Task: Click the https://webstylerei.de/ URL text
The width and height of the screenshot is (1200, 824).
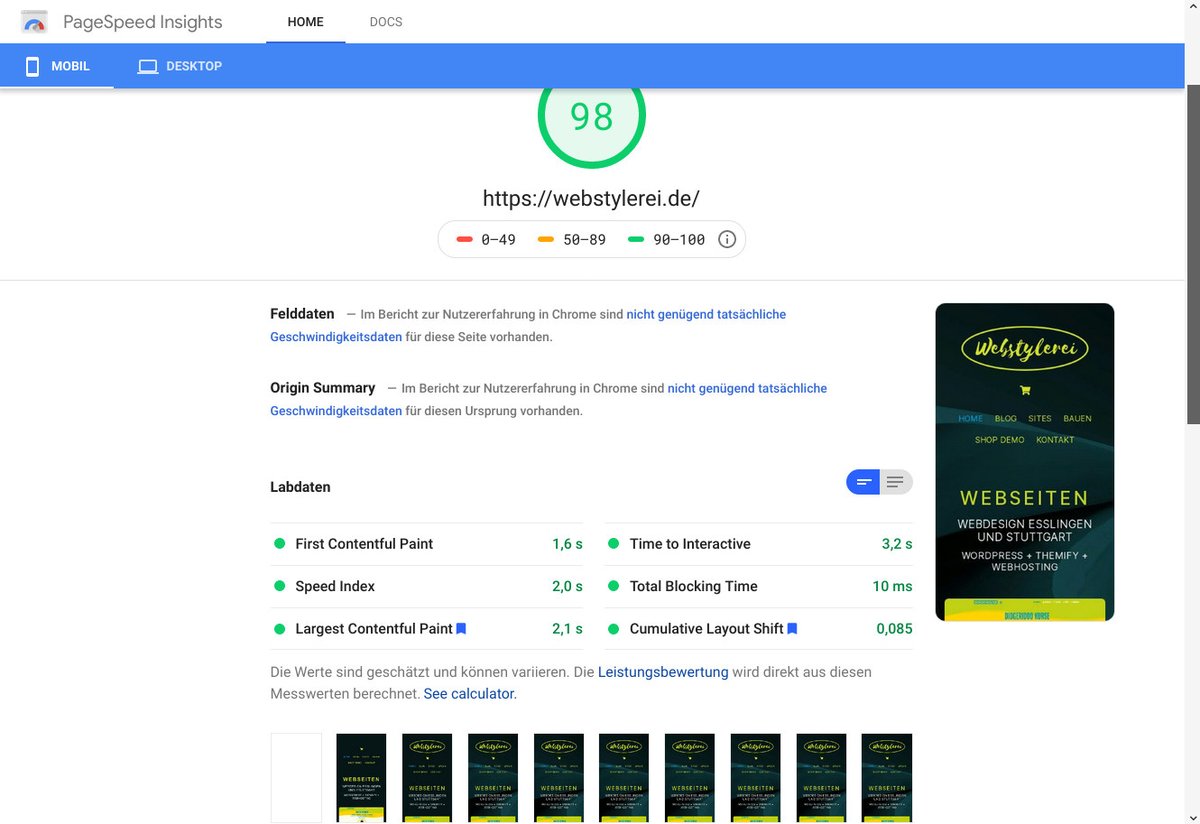Action: 591,198
